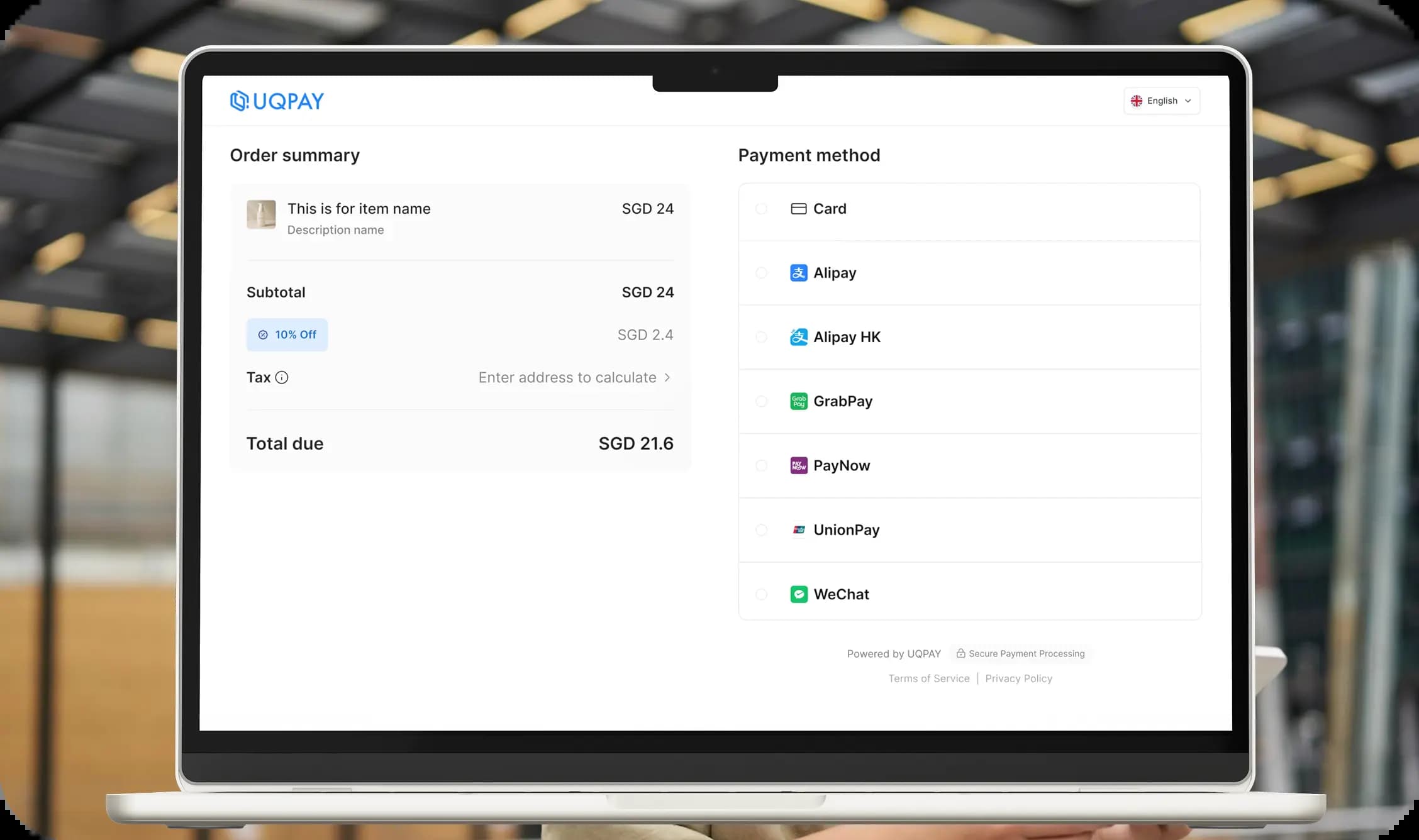Click the chevron next to tax address
The height and width of the screenshot is (840, 1419).
click(667, 377)
